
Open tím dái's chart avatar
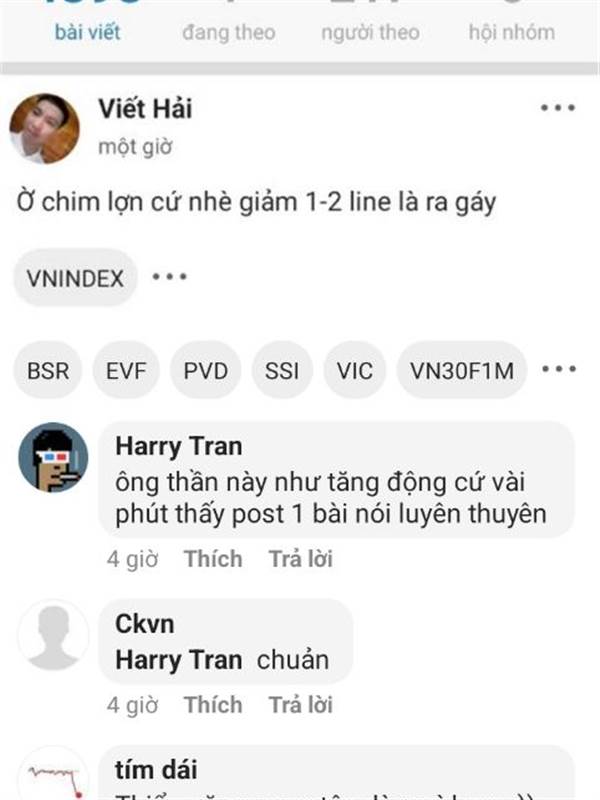click(53, 773)
